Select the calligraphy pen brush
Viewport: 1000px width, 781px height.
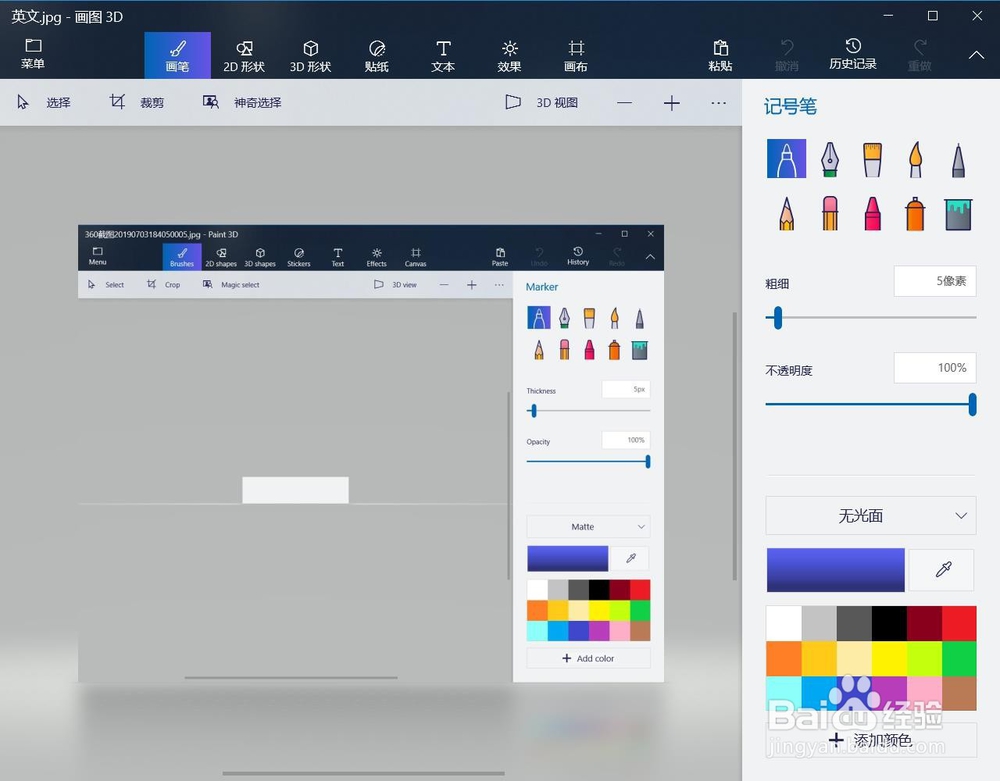829,158
